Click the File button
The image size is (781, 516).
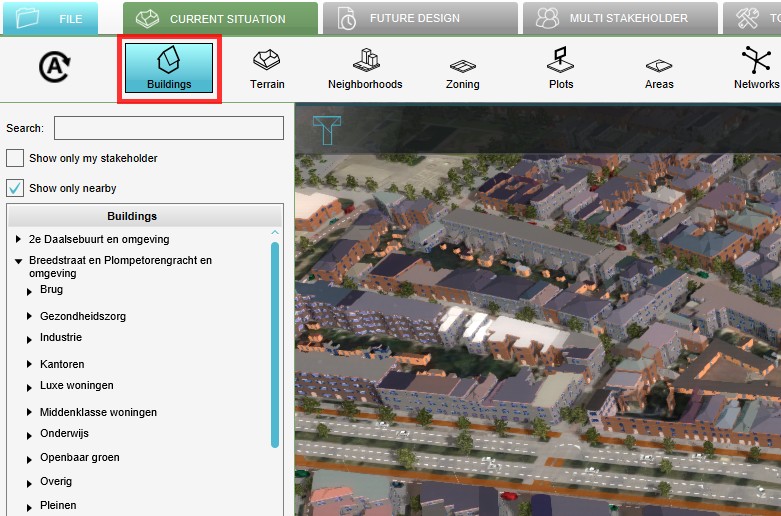50,18
